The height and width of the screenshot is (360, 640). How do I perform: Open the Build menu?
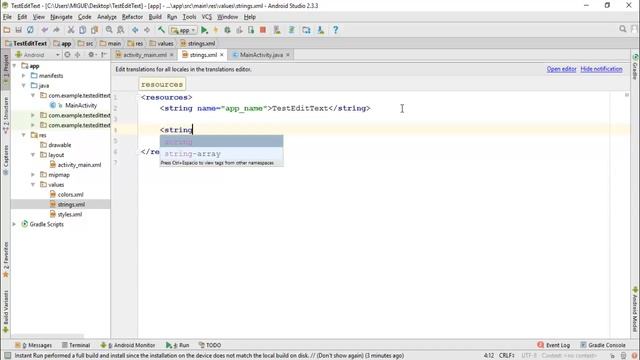pos(155,17)
